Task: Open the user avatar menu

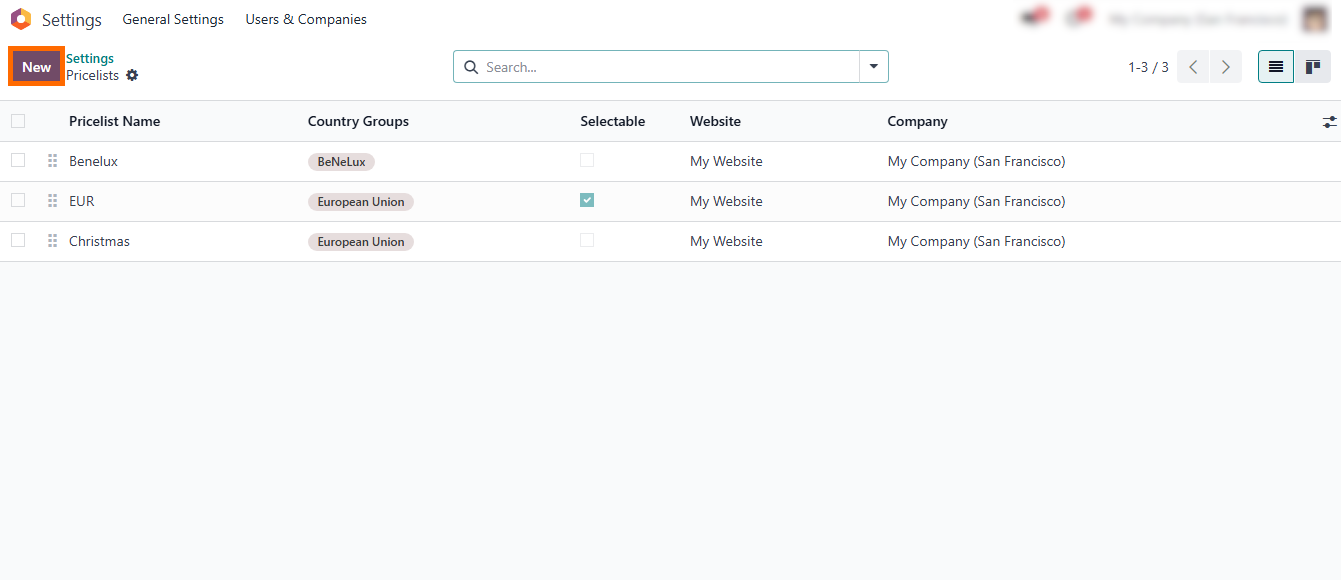Action: pos(1314,19)
